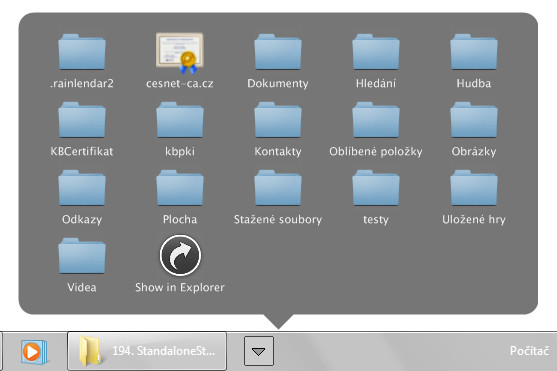This screenshot has width=557, height=371.
Task: Open the Hledání folder icon
Action: point(376,52)
